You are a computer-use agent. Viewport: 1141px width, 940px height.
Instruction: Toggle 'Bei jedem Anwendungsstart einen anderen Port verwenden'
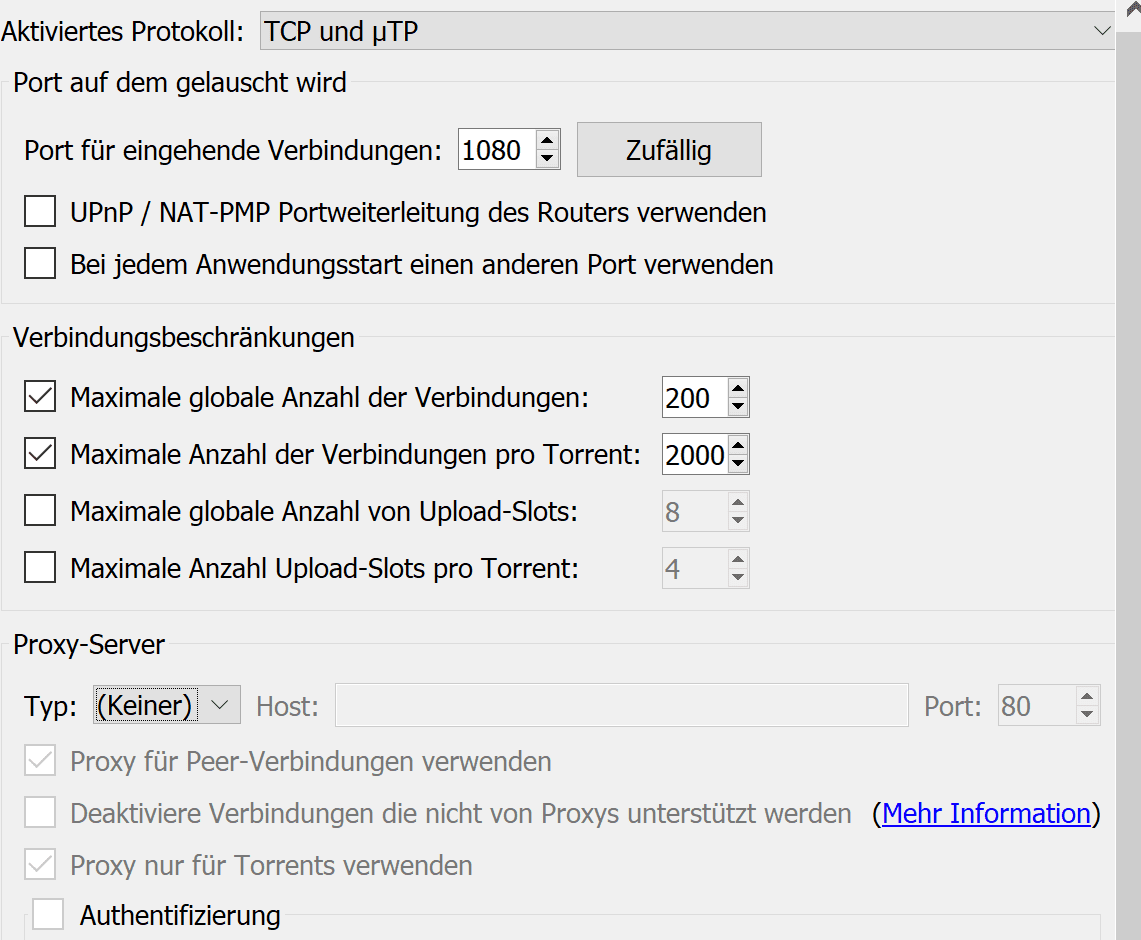[x=40, y=263]
